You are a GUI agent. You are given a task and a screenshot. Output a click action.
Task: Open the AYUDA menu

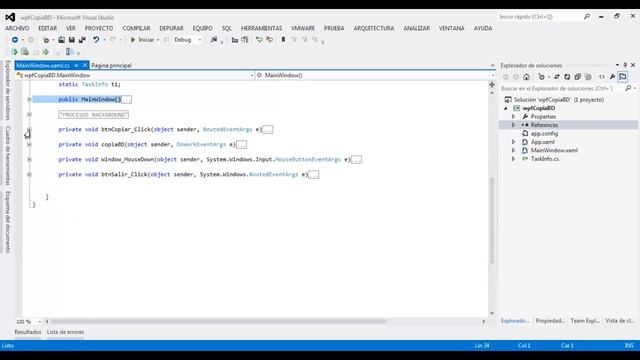click(483, 28)
